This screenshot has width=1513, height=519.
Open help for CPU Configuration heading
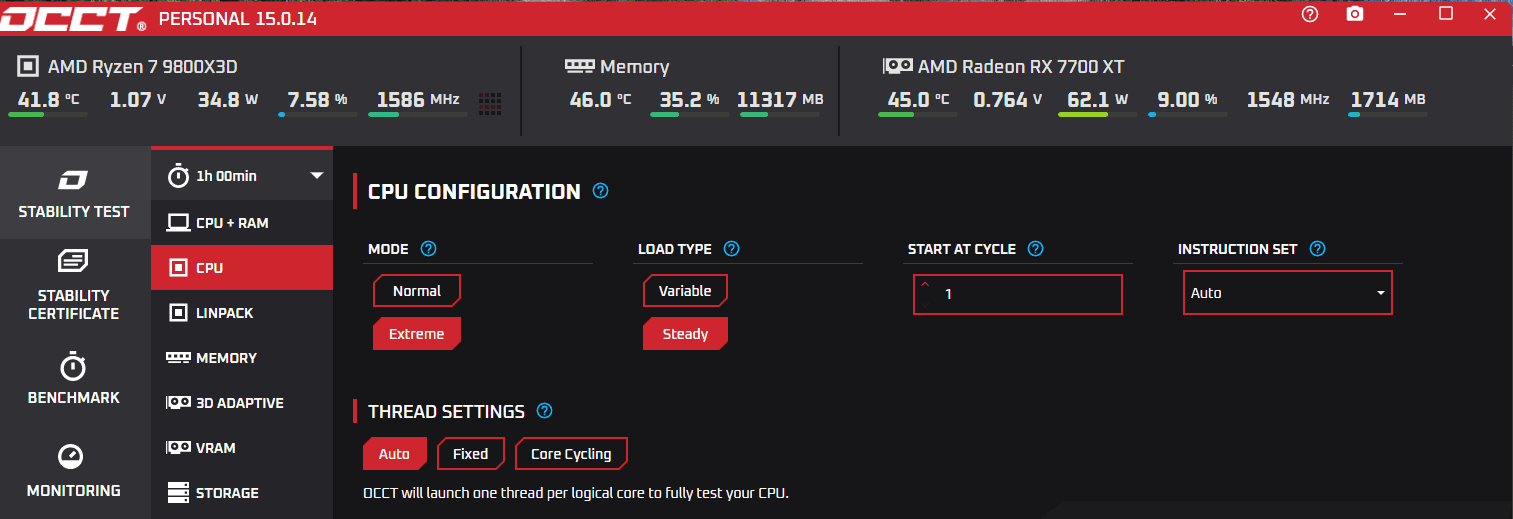[601, 190]
